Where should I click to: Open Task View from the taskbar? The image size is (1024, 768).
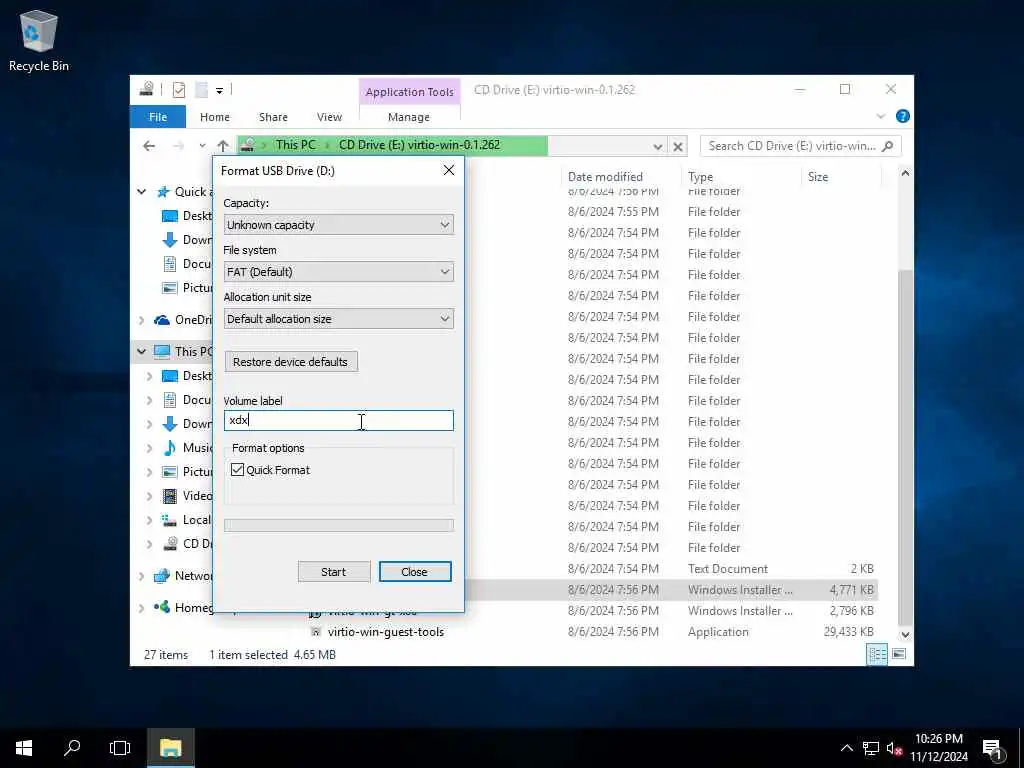pyautogui.click(x=120, y=748)
